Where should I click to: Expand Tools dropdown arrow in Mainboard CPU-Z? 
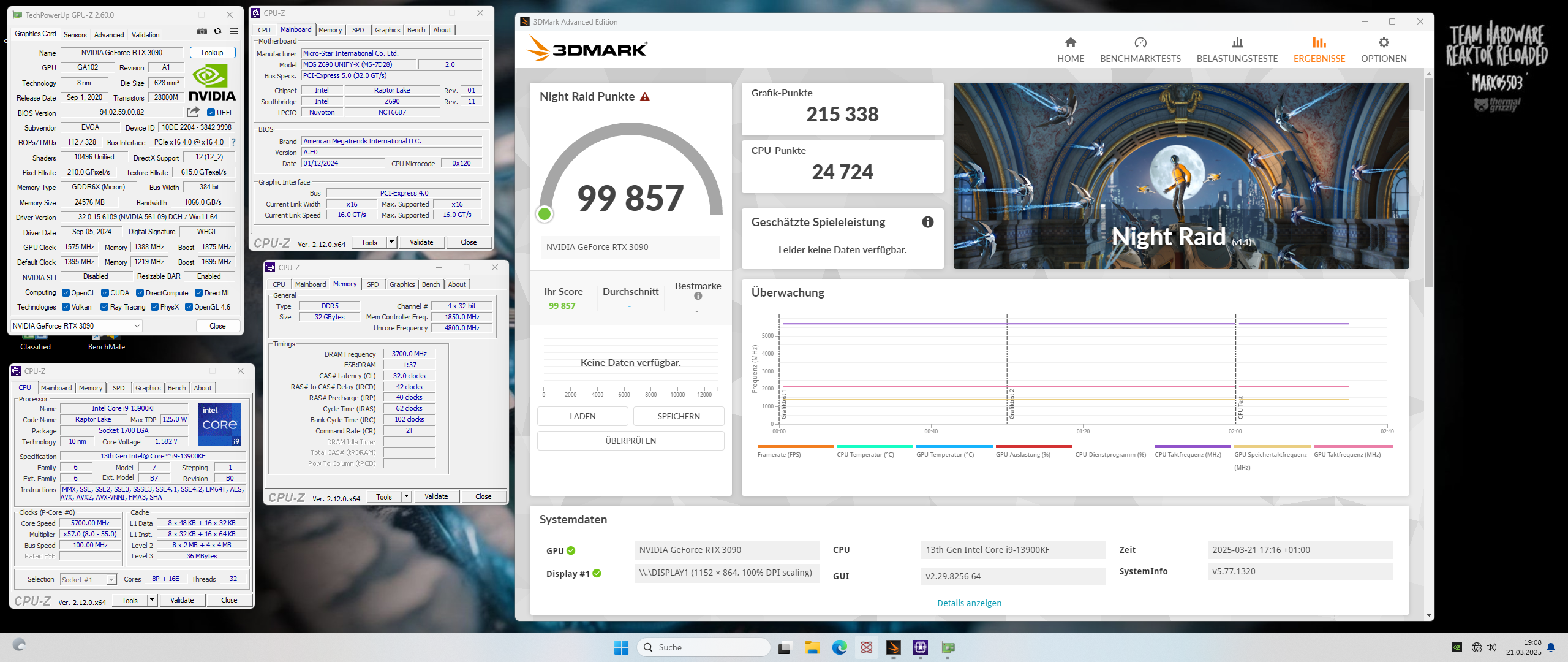coord(391,242)
